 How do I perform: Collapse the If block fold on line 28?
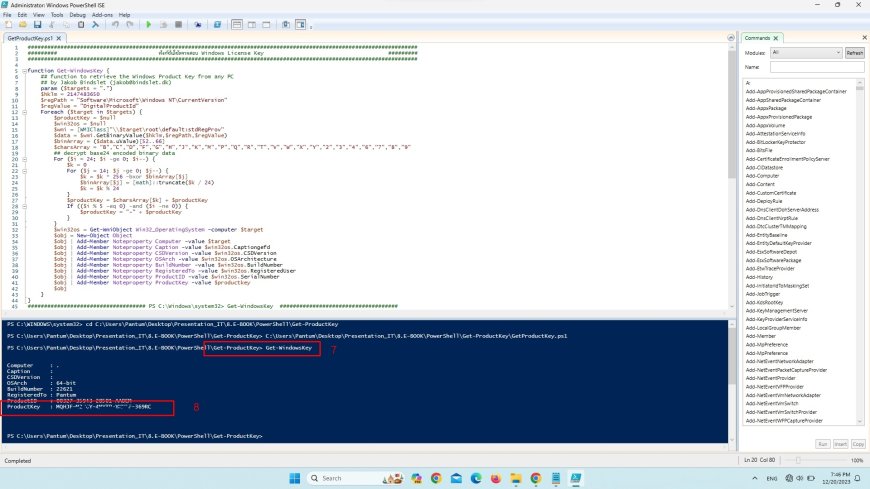coord(24,206)
